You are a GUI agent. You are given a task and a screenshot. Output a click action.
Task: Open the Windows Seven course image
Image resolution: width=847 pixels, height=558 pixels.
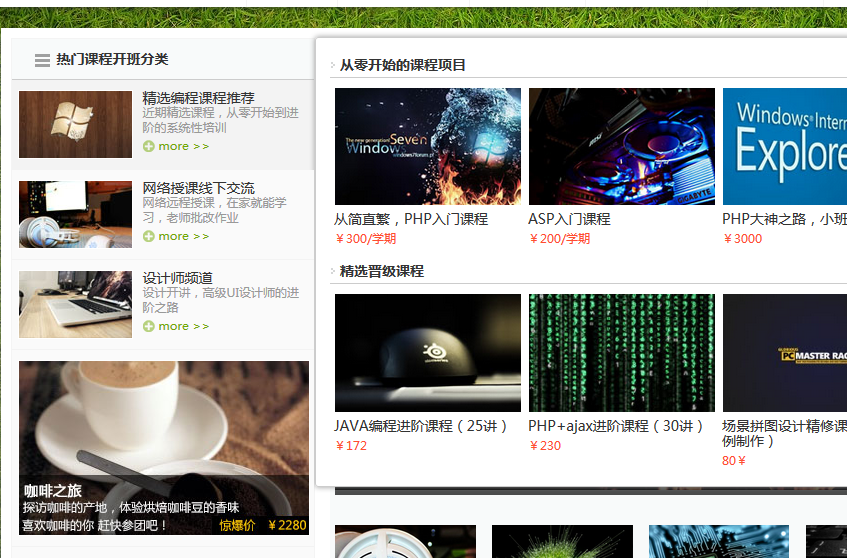pyautogui.click(x=427, y=146)
